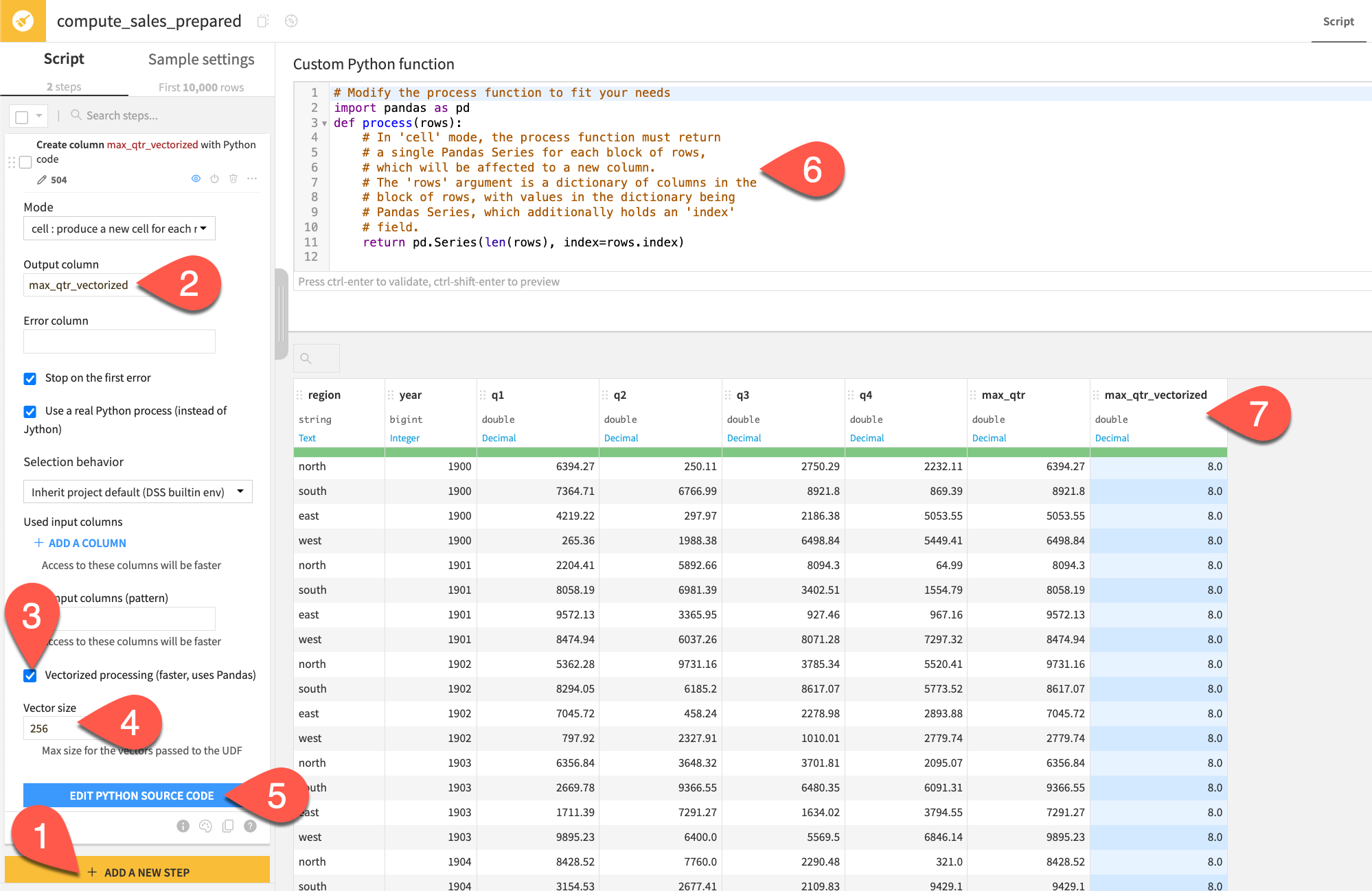Click the pencil icon next to 504

pyautogui.click(x=42, y=180)
